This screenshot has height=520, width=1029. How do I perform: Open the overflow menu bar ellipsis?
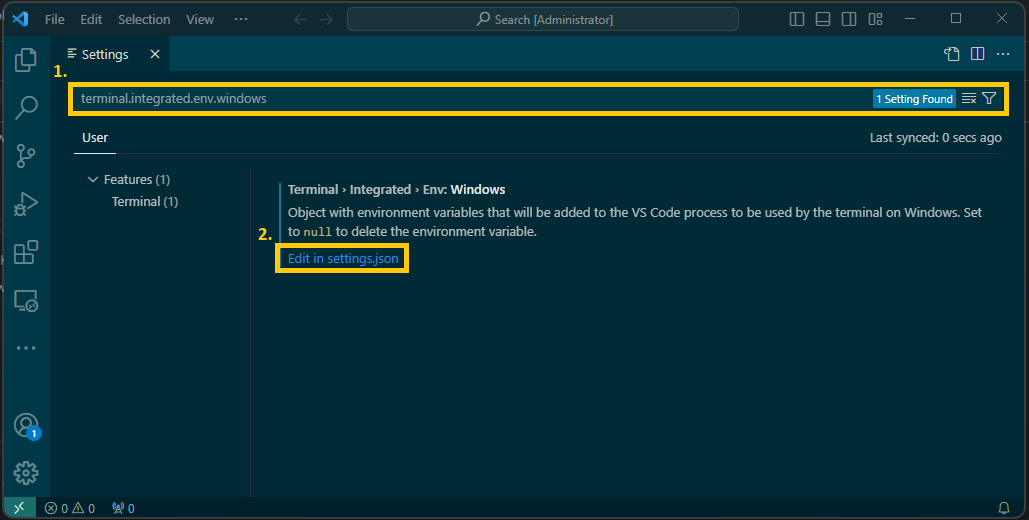click(x=241, y=19)
